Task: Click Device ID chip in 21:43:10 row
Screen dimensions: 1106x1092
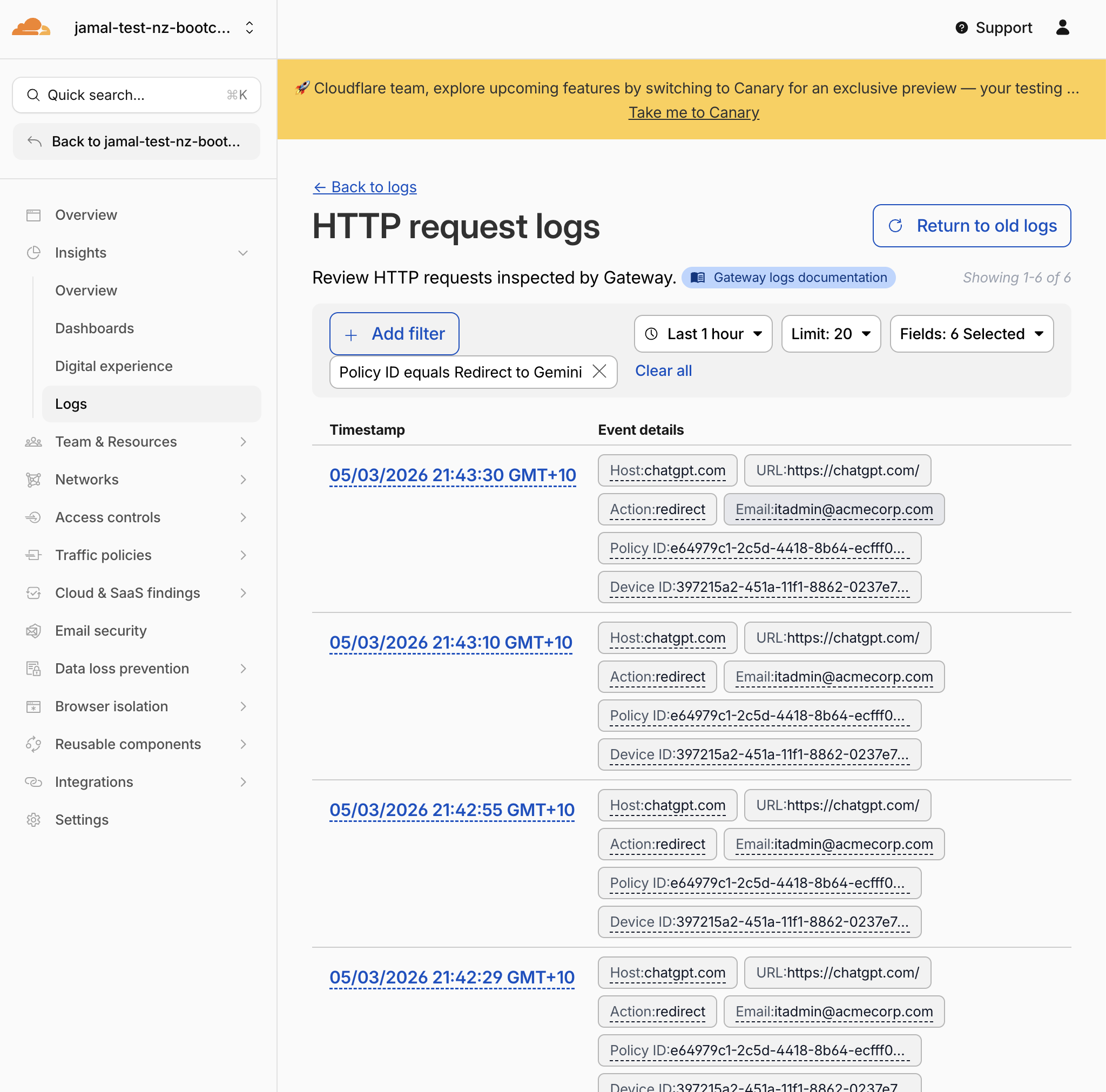Action: pyautogui.click(x=760, y=754)
